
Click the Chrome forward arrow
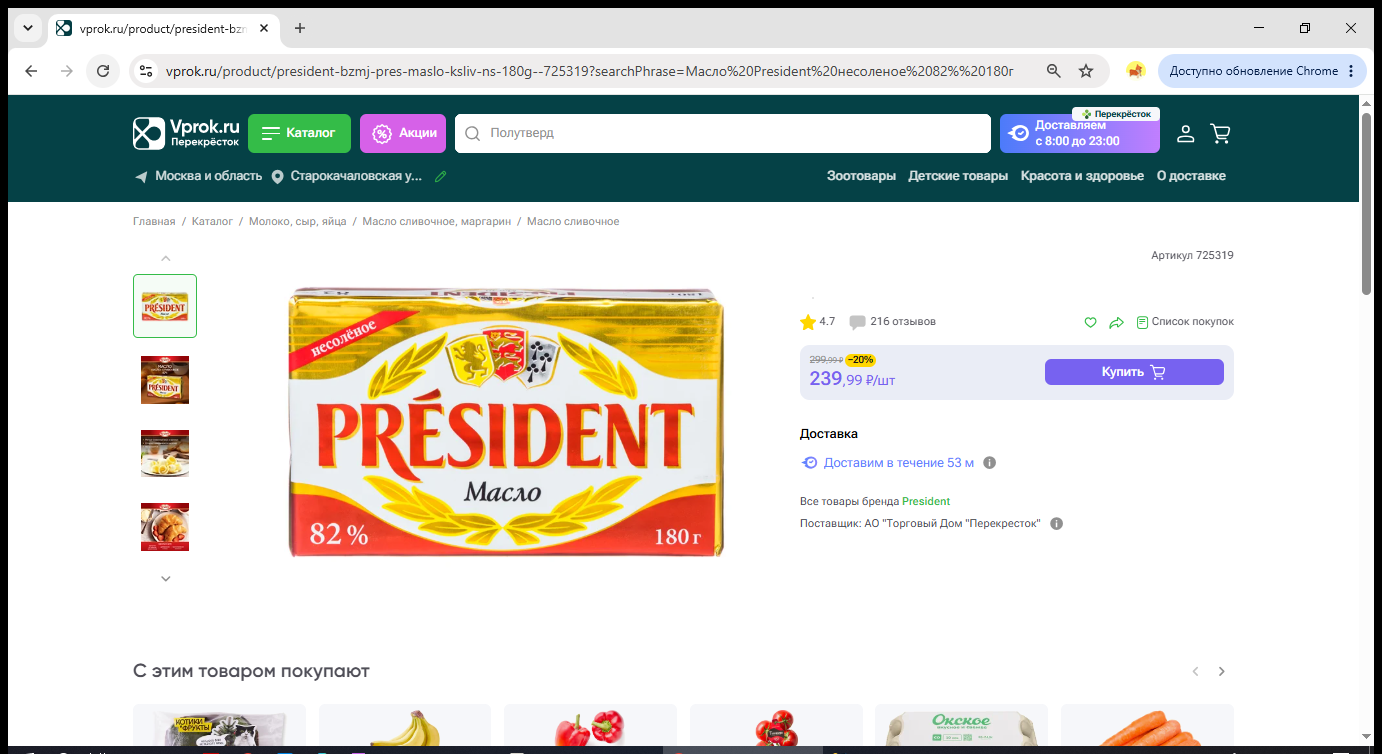pyautogui.click(x=67, y=71)
